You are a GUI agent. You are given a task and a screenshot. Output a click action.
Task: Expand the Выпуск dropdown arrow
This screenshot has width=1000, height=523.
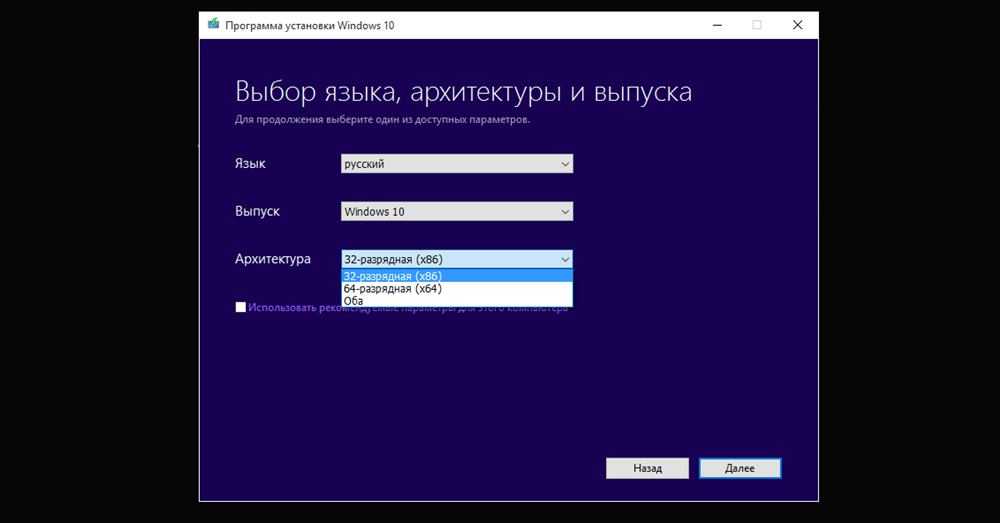(564, 212)
